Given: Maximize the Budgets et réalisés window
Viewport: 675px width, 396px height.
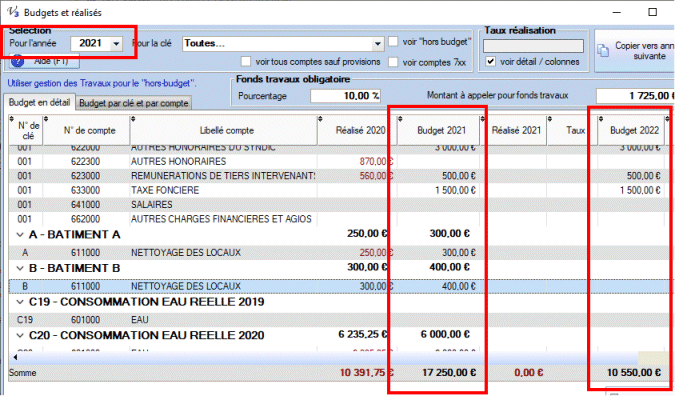Looking at the screenshot, I should [653, 12].
